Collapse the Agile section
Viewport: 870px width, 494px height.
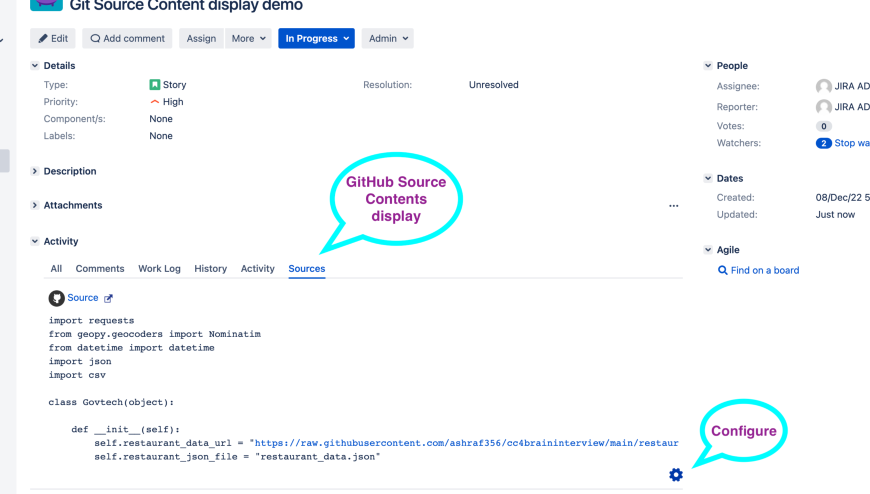point(708,250)
